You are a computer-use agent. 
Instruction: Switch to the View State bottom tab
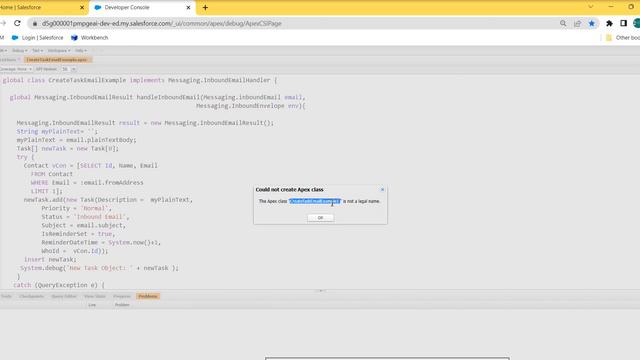(x=95, y=296)
